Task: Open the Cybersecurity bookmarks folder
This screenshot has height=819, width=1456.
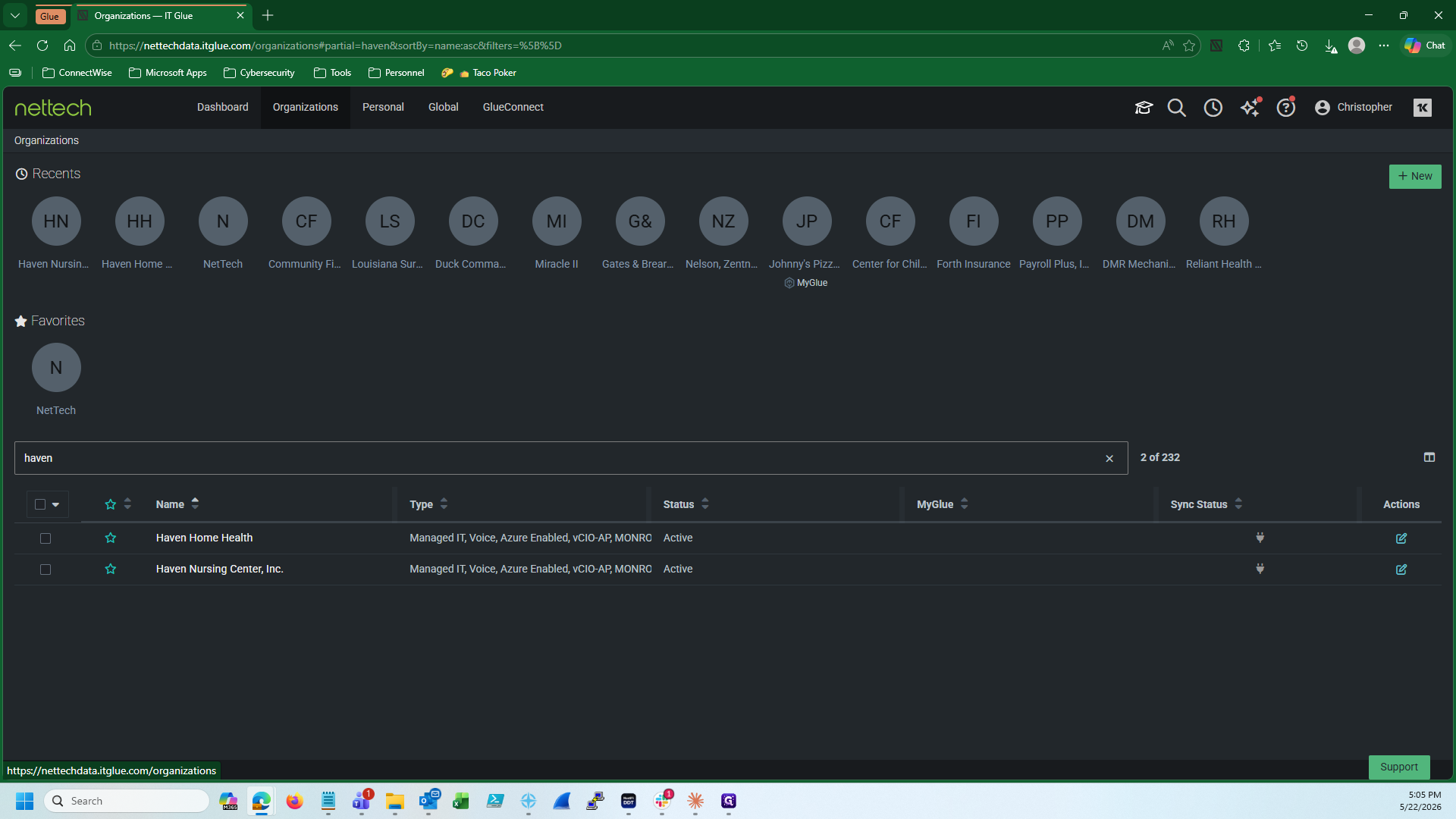Action: coord(259,73)
